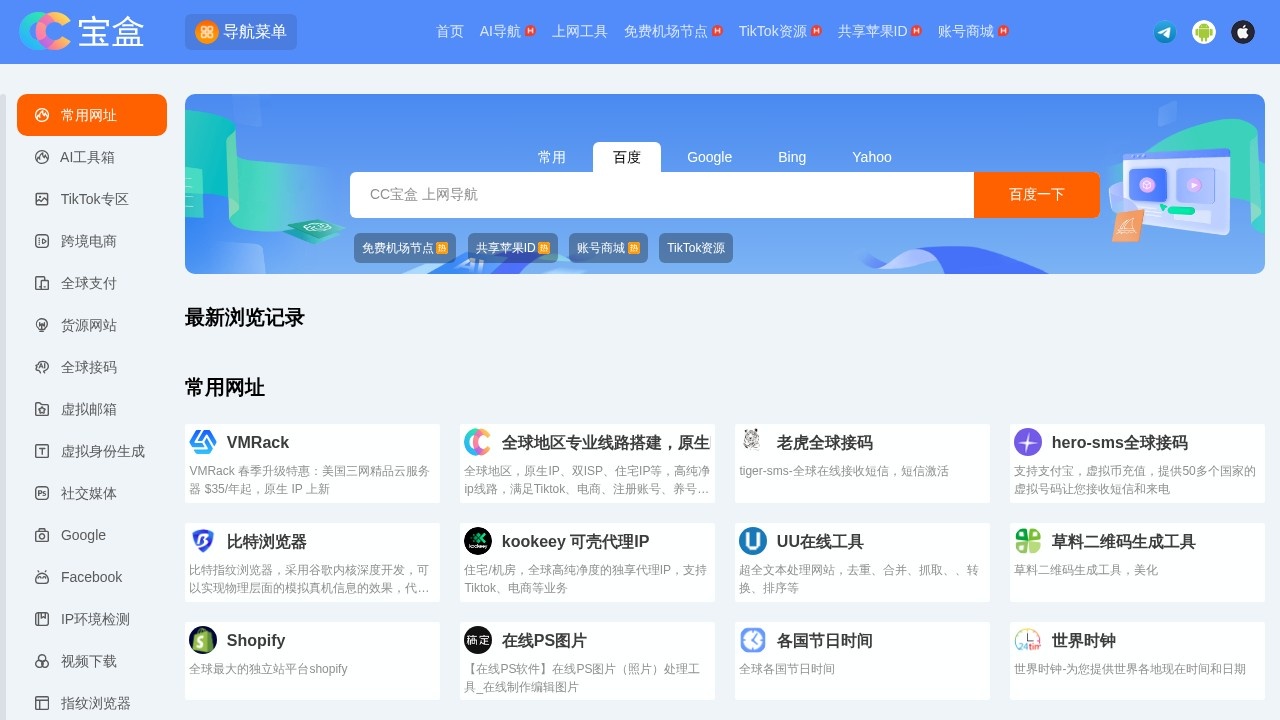Viewport: 1280px width, 720px height.
Task: Open the VMRack site card
Action: (x=312, y=462)
